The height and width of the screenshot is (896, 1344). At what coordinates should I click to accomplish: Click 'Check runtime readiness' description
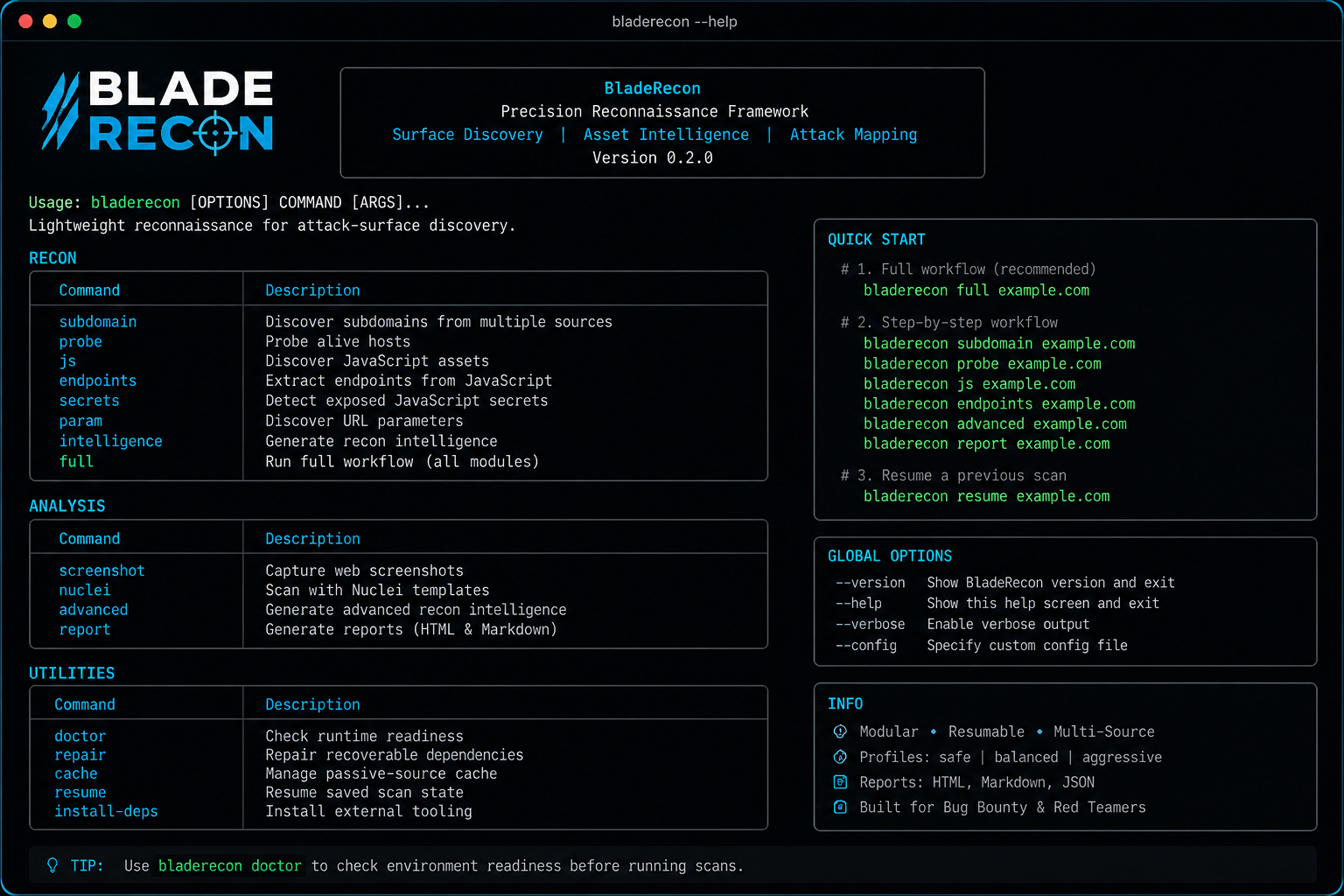[364, 737]
